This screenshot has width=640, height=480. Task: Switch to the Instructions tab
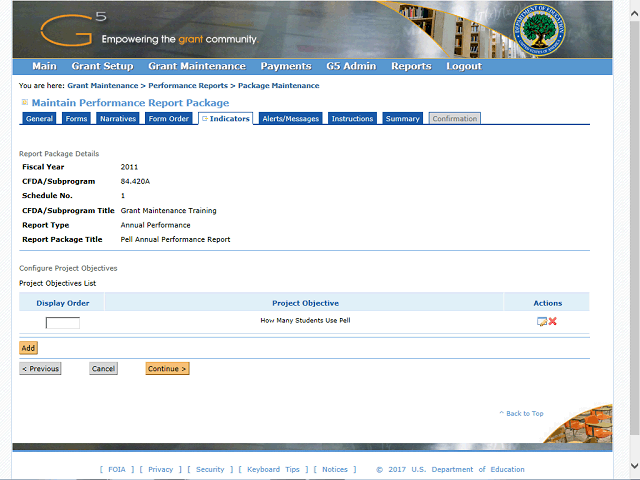(352, 118)
